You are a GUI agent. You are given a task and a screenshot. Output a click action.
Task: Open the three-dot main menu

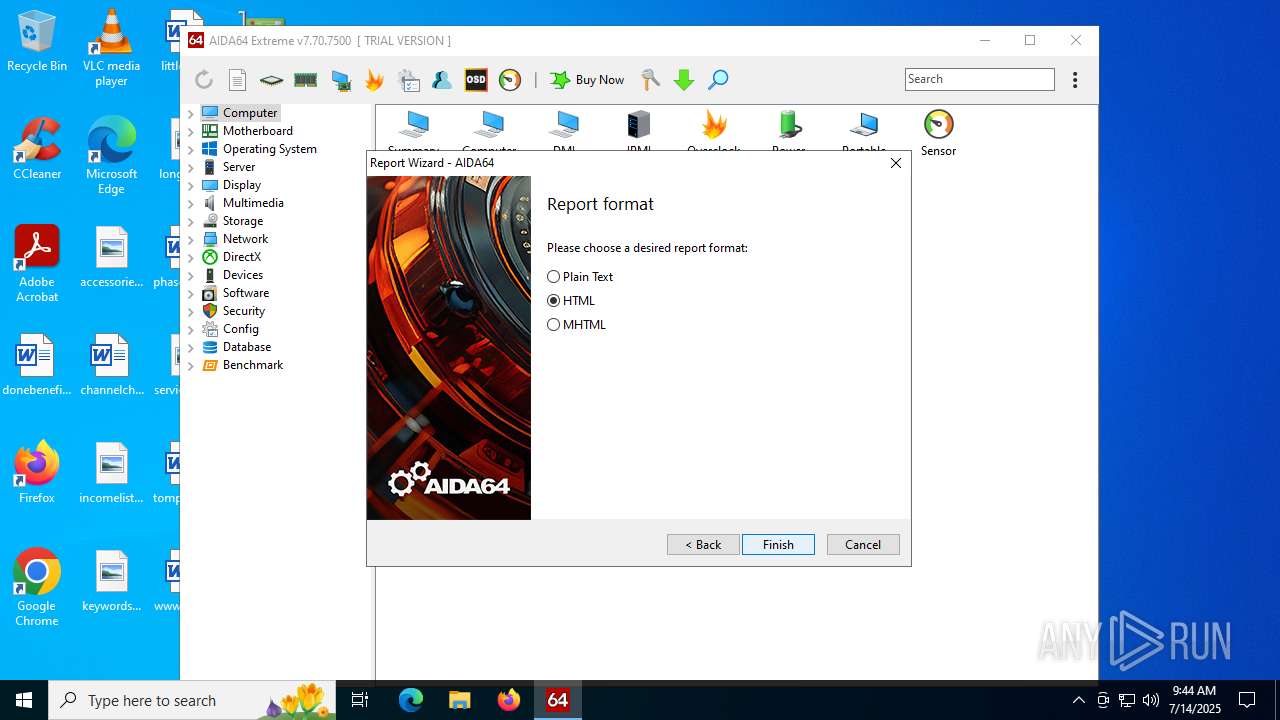click(1075, 80)
